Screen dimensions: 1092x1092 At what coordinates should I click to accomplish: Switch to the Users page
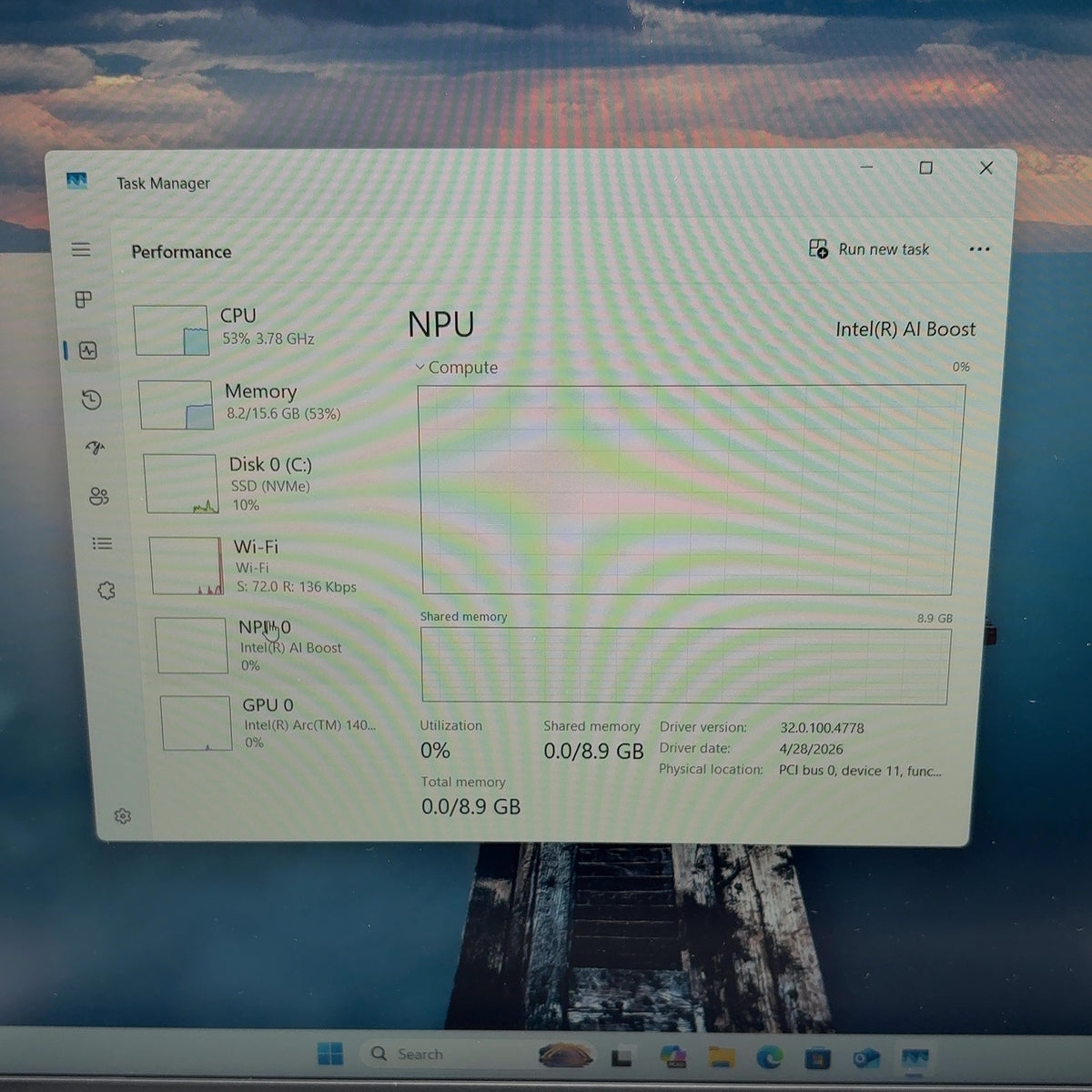coord(98,496)
